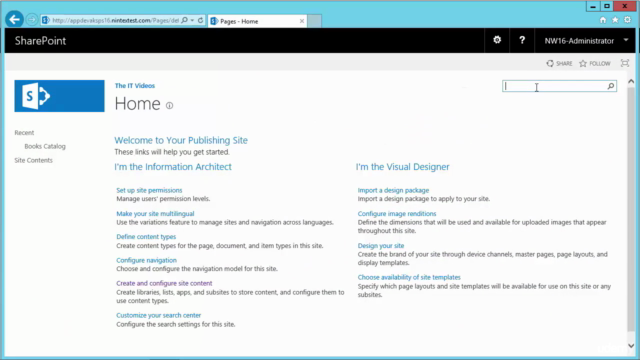Click the focus on content icon

tap(625, 63)
